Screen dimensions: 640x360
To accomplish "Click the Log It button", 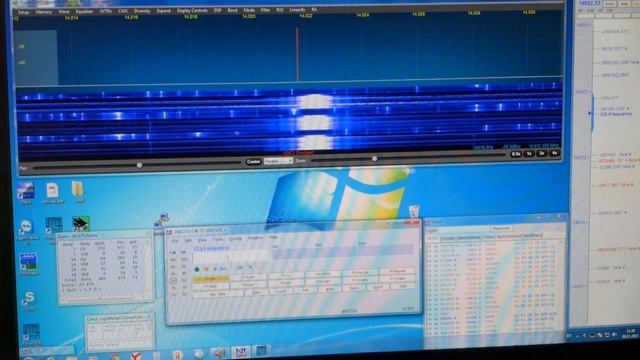I will click(280, 291).
